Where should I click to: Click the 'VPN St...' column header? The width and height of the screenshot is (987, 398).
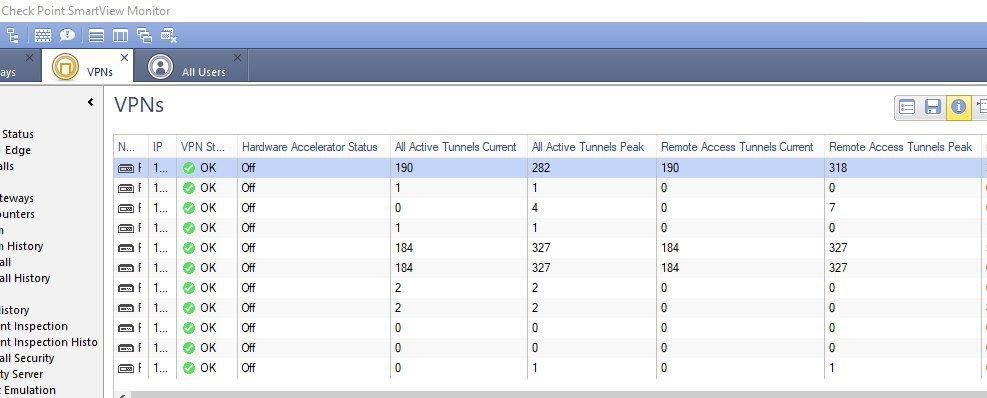[207, 147]
